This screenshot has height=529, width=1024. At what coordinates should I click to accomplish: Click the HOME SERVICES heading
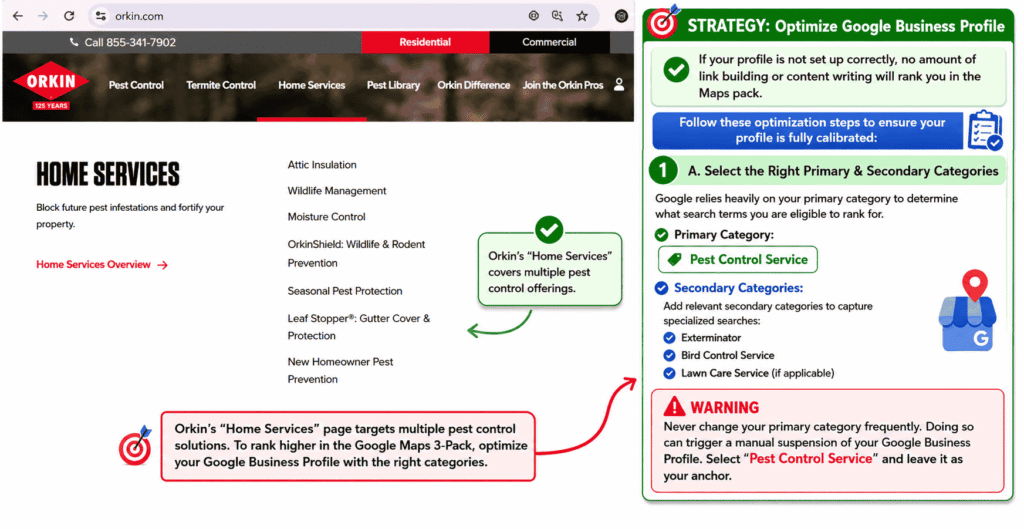[108, 174]
